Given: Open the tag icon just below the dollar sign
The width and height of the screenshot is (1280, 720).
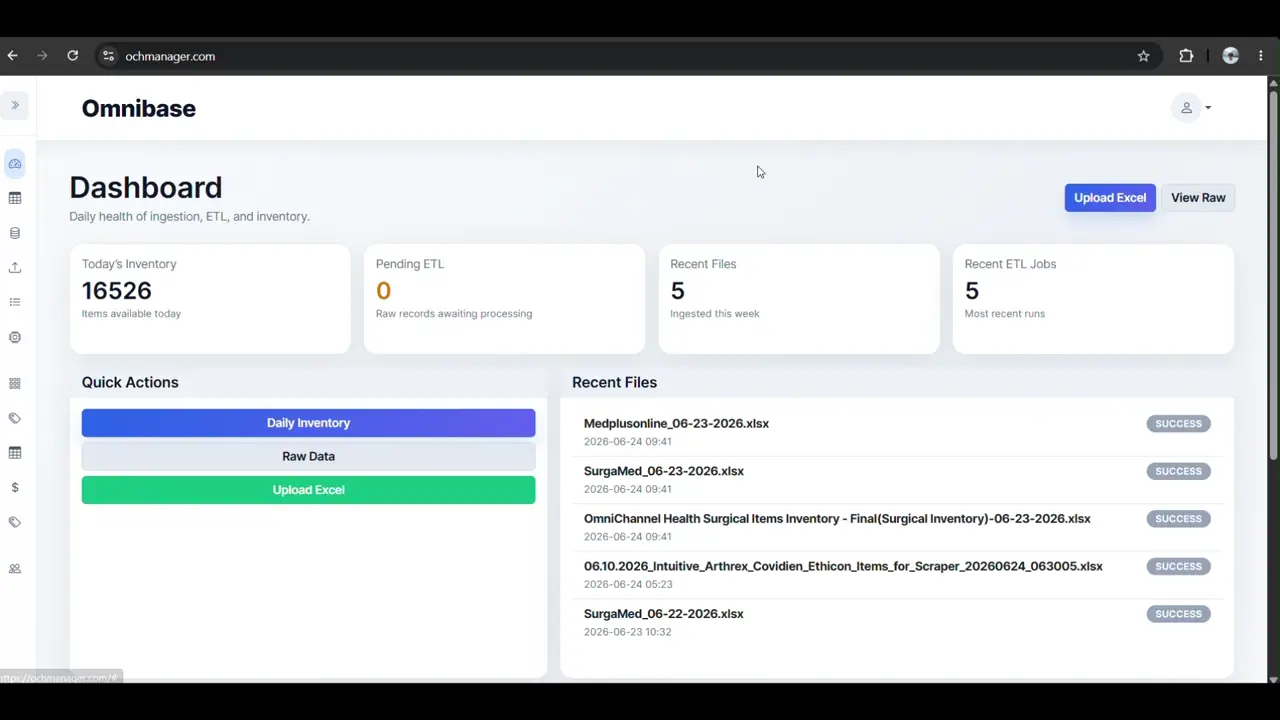Looking at the screenshot, I should pos(15,522).
